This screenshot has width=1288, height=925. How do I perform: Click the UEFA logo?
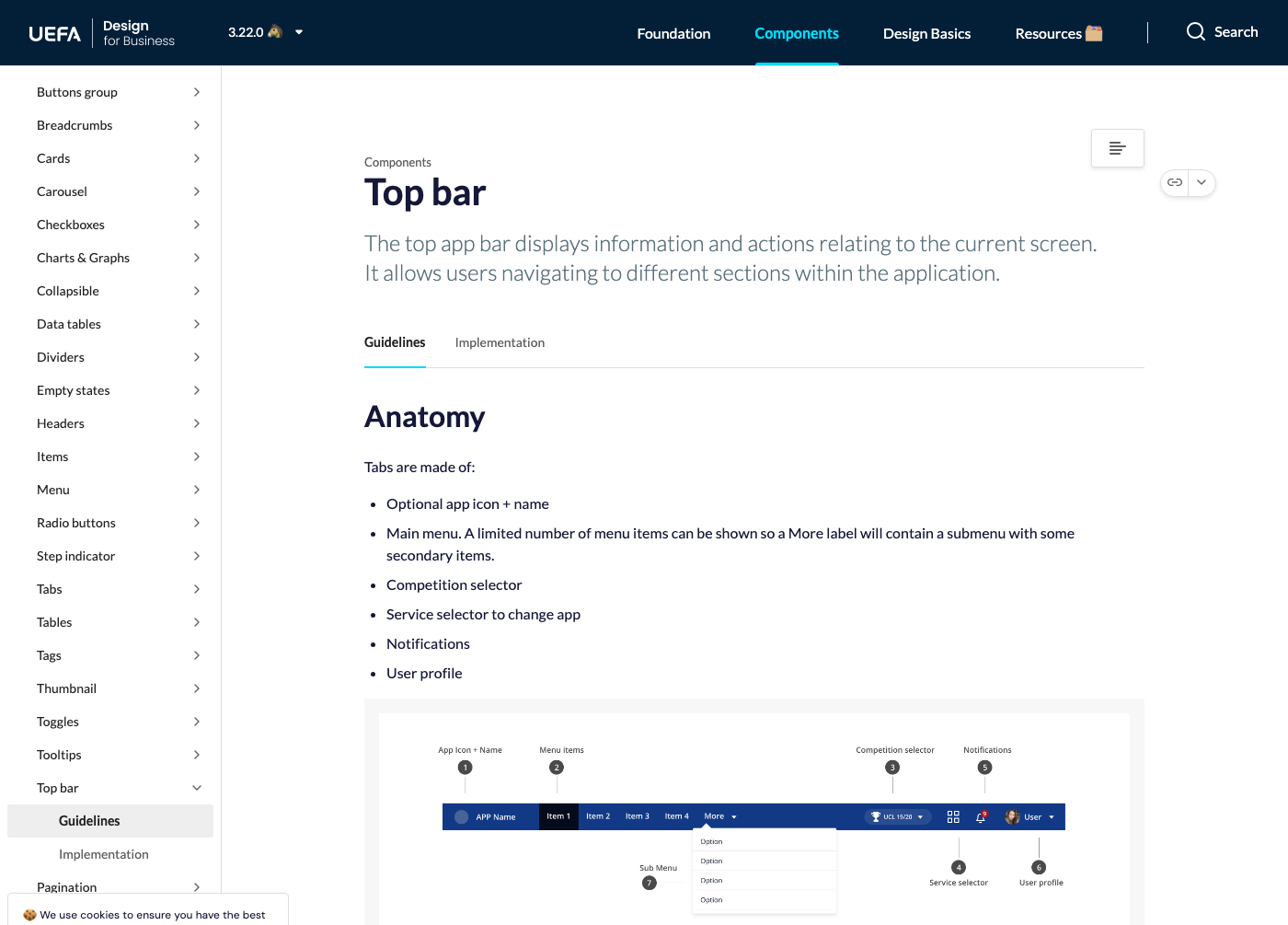55,34
